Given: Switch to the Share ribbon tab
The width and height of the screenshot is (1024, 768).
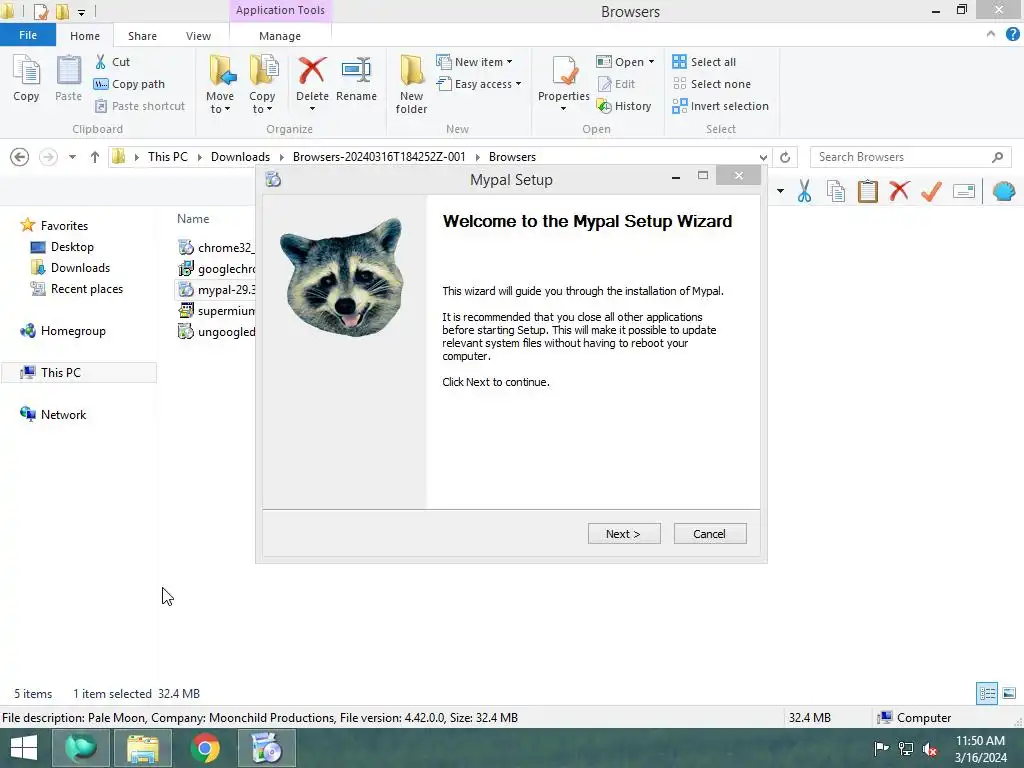Looking at the screenshot, I should coord(142,36).
